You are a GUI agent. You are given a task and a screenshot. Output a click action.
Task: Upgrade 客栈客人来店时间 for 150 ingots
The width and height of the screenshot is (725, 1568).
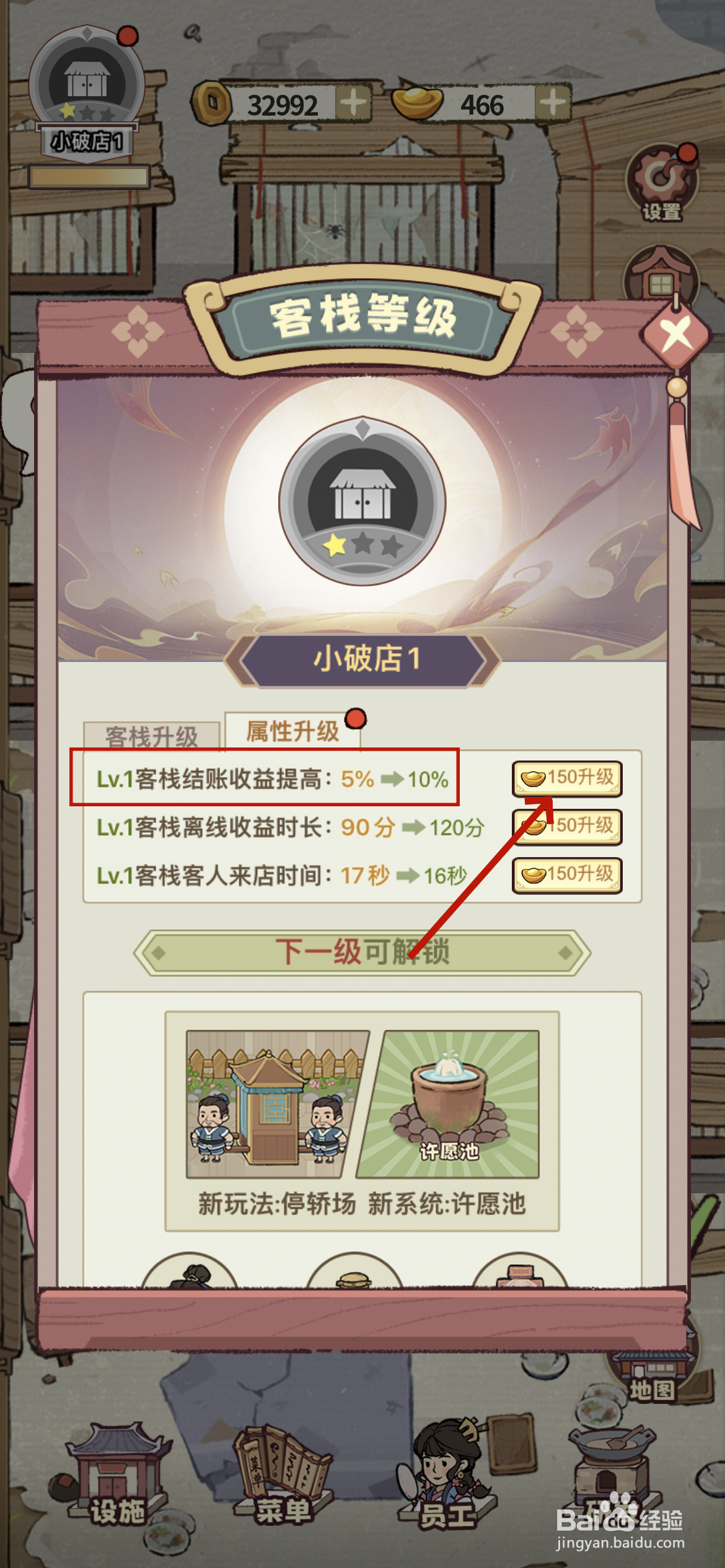click(x=567, y=874)
